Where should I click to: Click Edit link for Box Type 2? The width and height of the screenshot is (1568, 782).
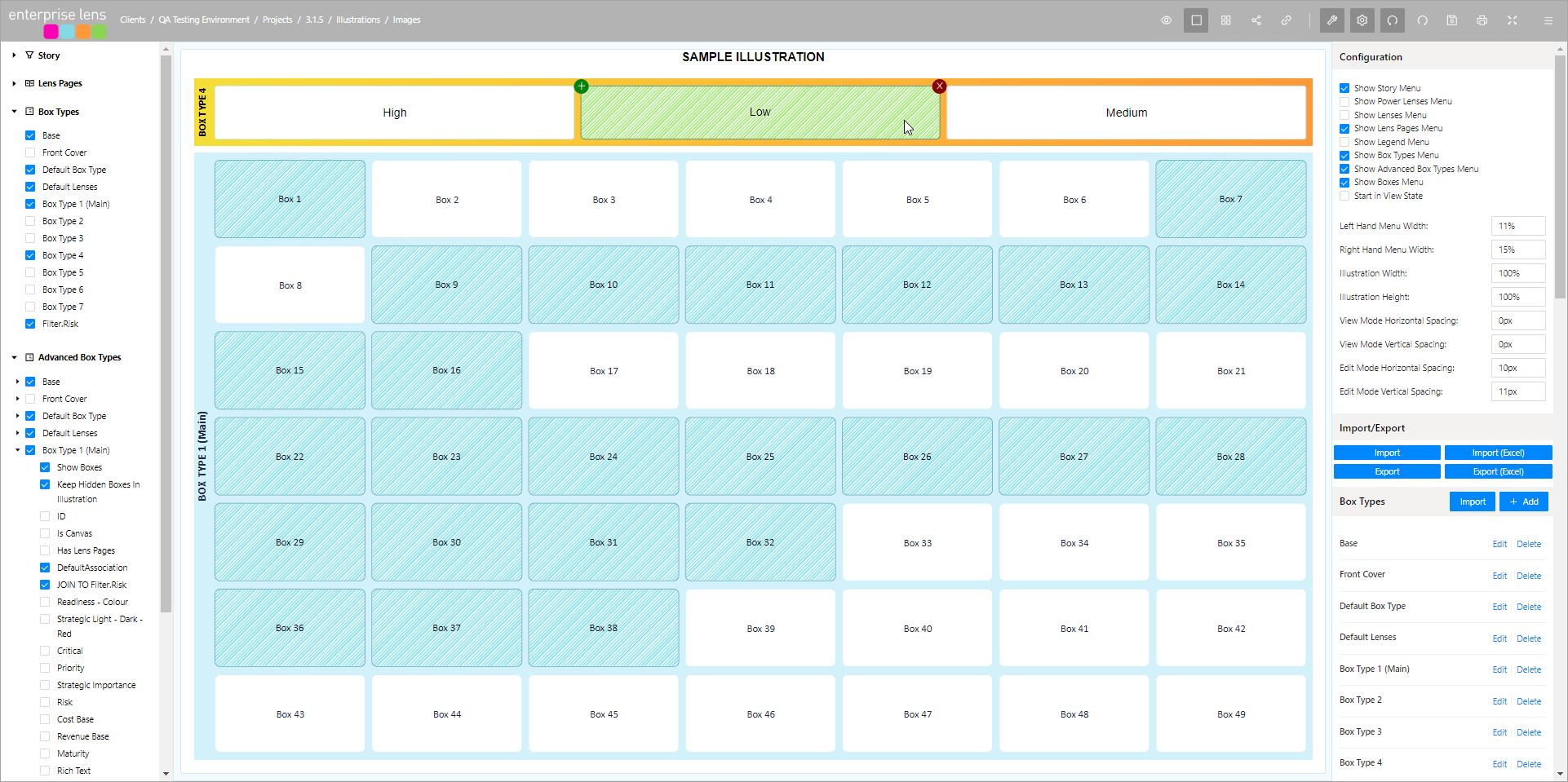pos(1499,701)
